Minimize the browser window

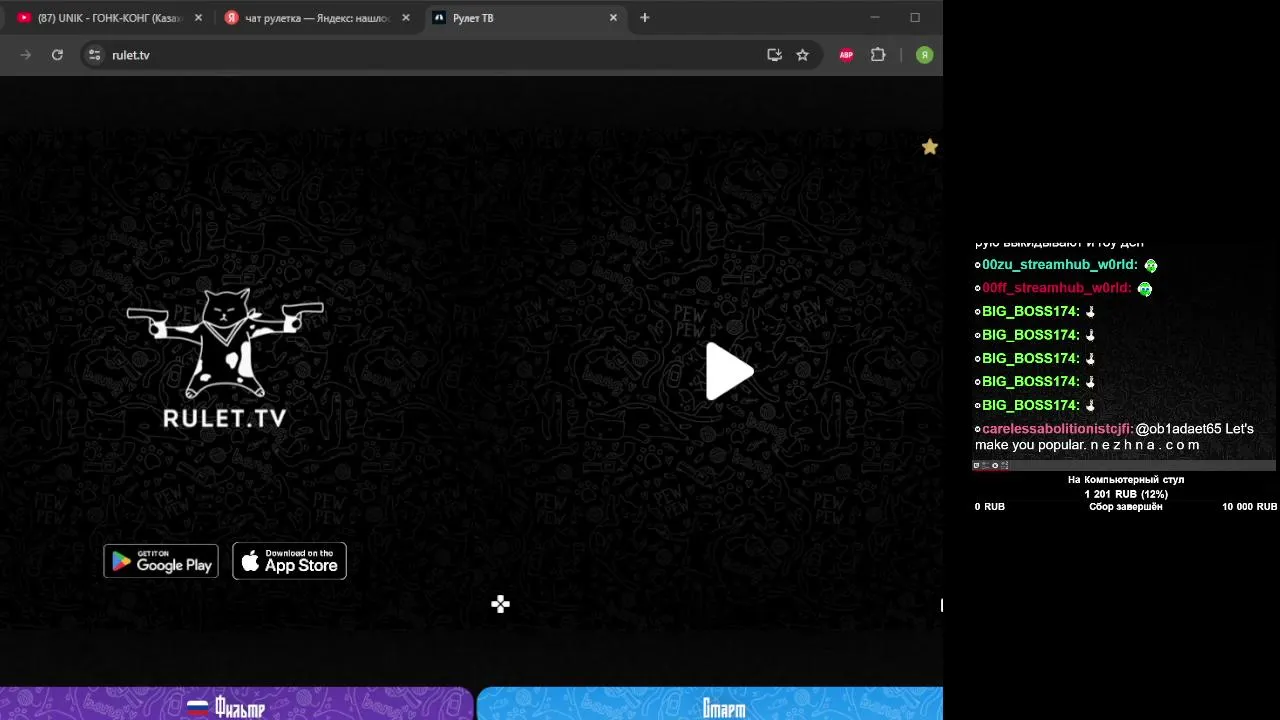pyautogui.click(x=875, y=18)
